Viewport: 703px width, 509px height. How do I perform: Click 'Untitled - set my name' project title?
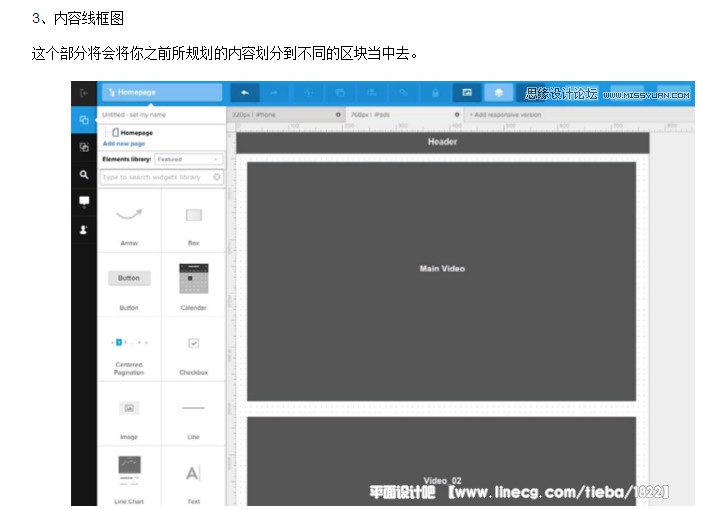pos(134,115)
